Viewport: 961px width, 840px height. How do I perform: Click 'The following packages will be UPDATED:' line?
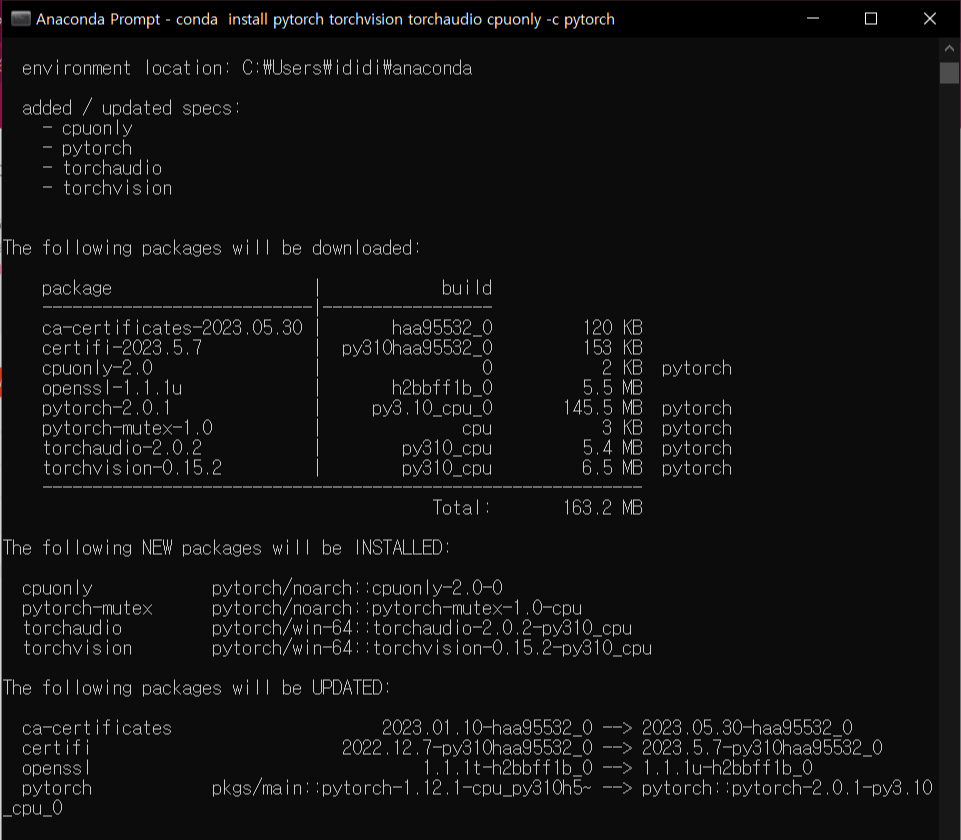tap(196, 688)
